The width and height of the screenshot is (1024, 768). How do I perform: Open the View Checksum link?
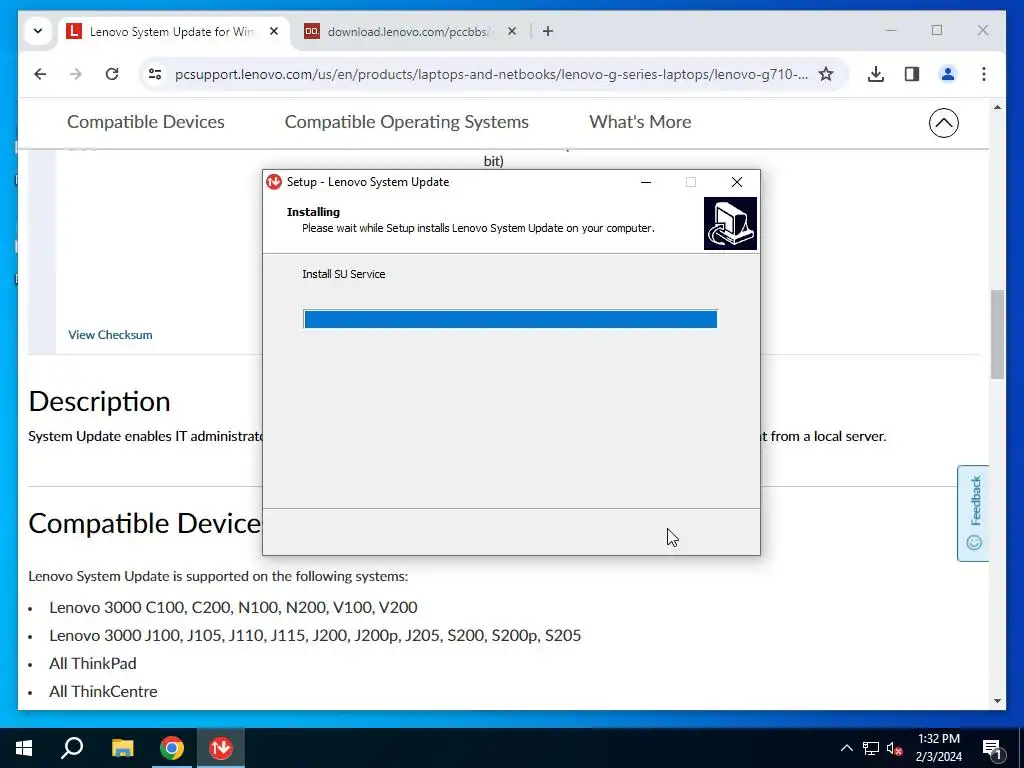pos(110,334)
